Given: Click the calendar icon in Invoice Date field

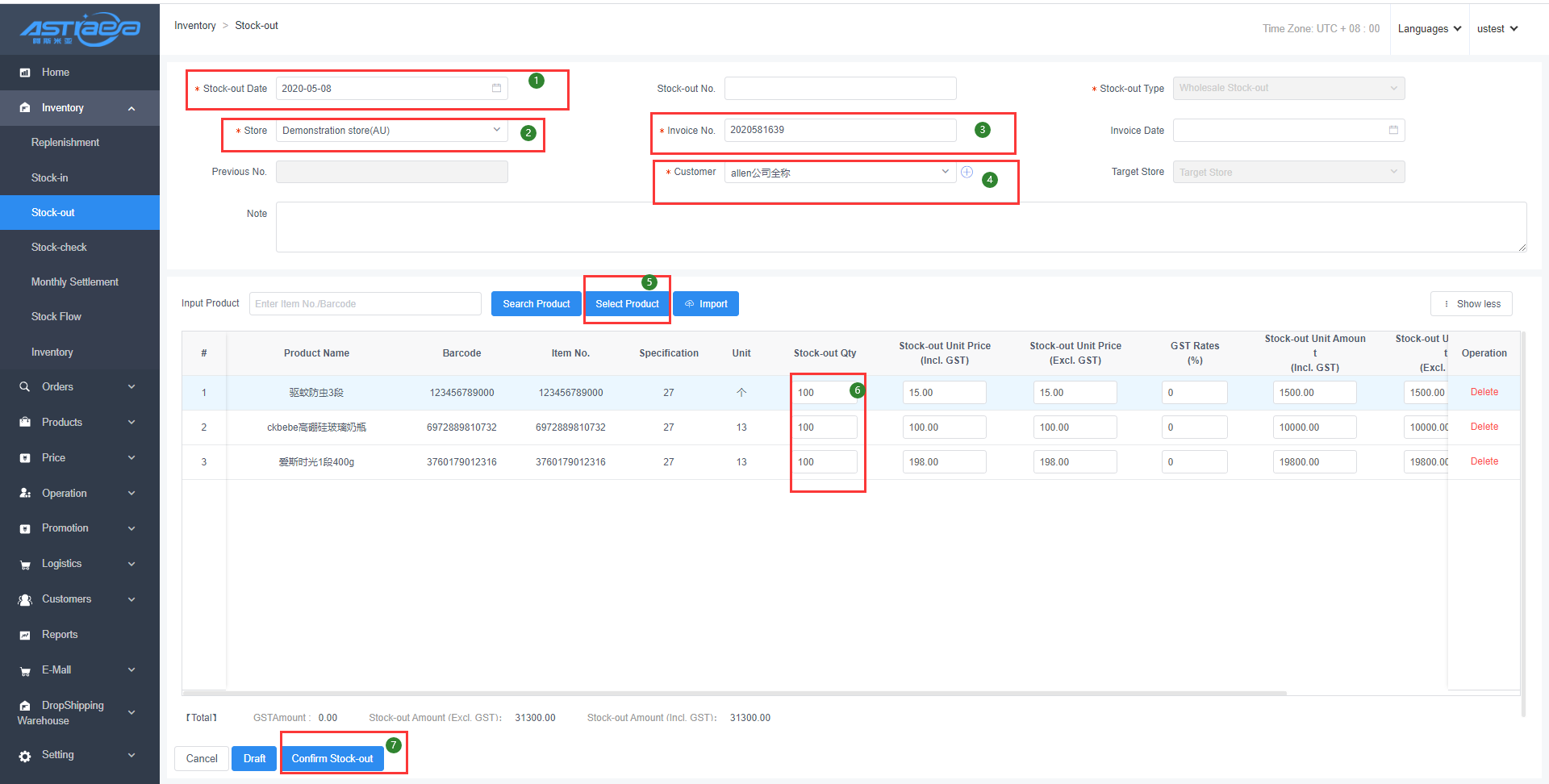Looking at the screenshot, I should (1393, 130).
